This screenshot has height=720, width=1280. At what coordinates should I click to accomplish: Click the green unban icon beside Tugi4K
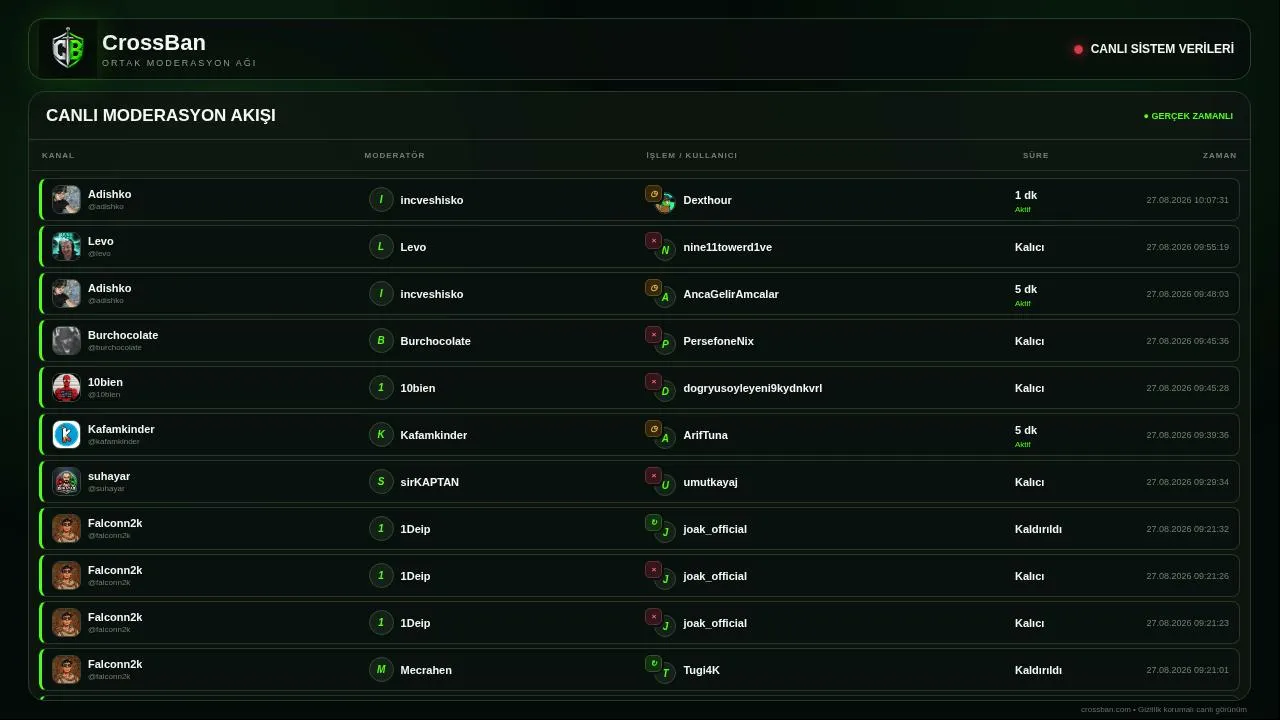(x=653, y=664)
